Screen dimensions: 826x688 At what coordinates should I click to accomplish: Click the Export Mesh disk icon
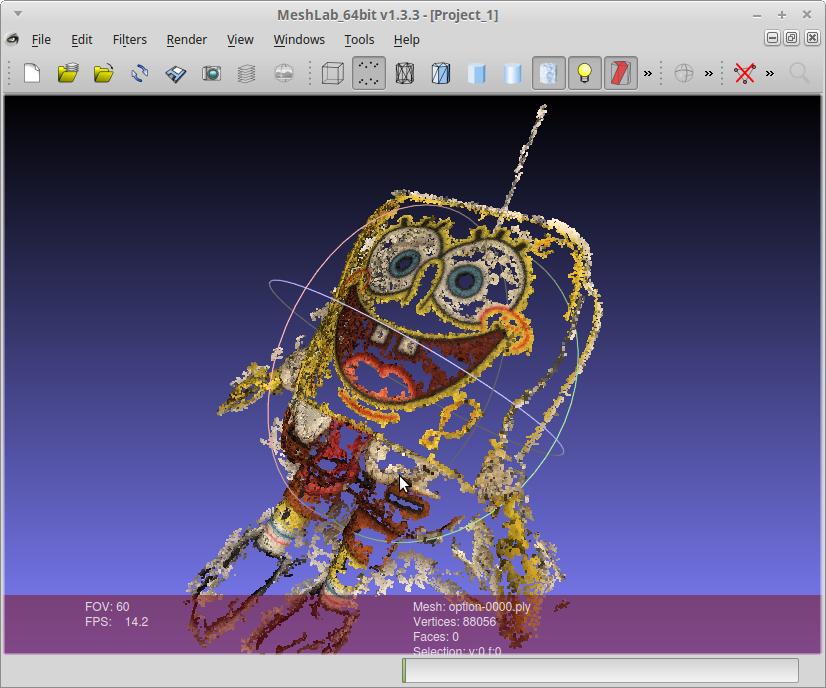click(176, 73)
